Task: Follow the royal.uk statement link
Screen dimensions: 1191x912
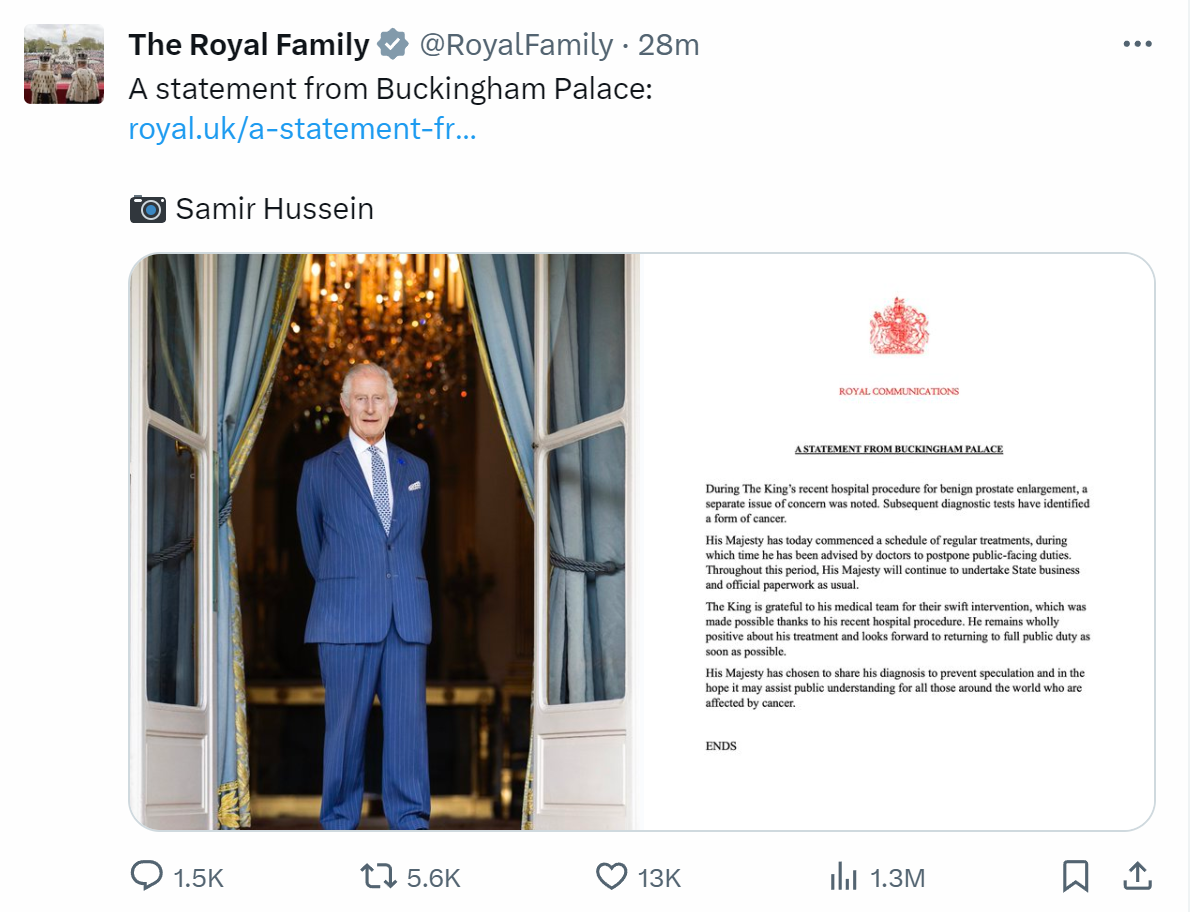Action: [302, 129]
